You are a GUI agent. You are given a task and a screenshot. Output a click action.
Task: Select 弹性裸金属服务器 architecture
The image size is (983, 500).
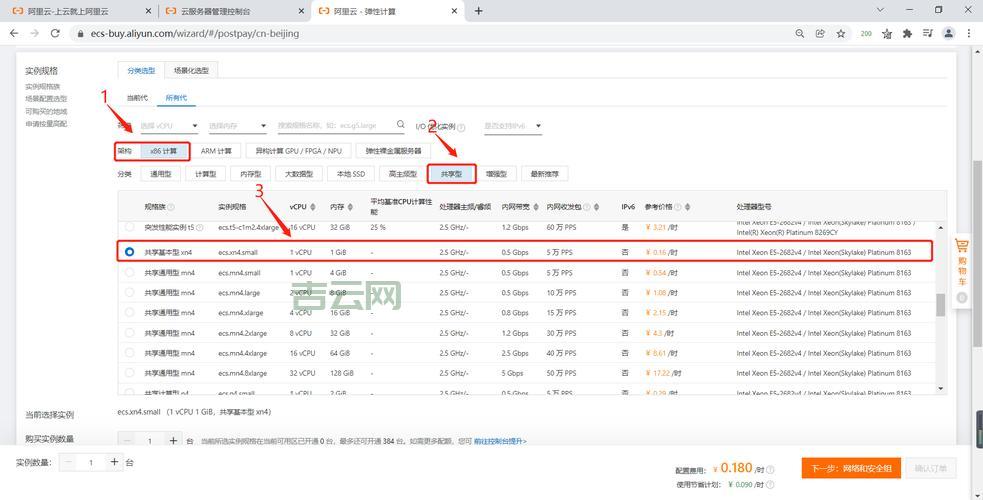pyautogui.click(x=394, y=151)
